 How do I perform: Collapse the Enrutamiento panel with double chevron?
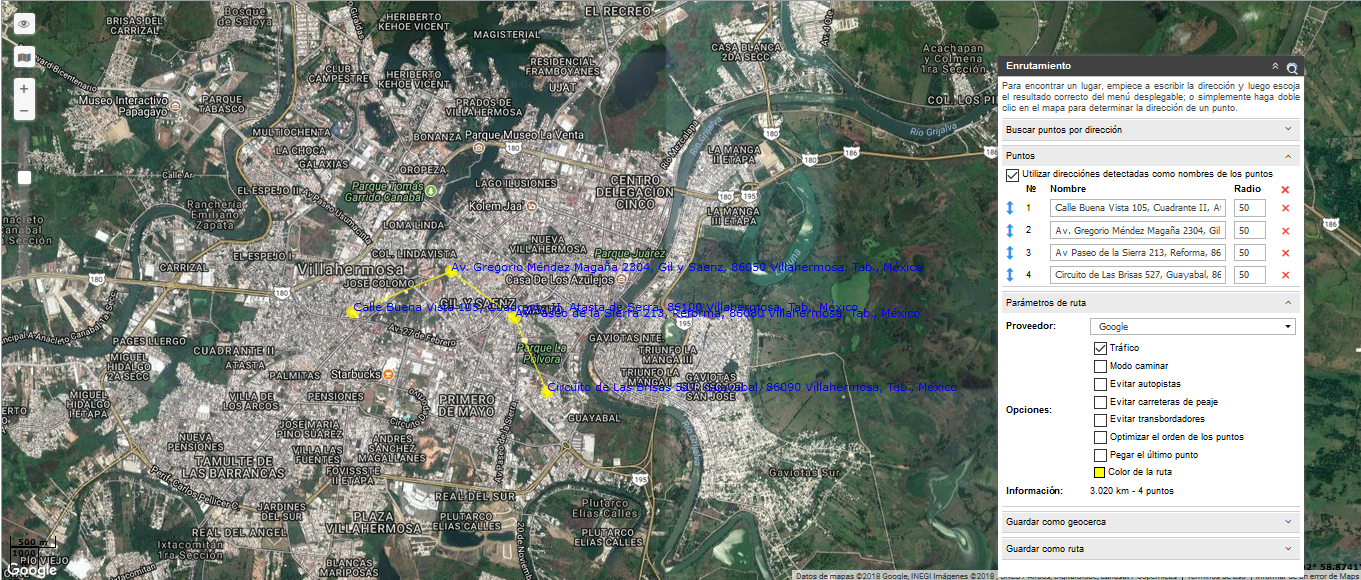click(1275, 66)
